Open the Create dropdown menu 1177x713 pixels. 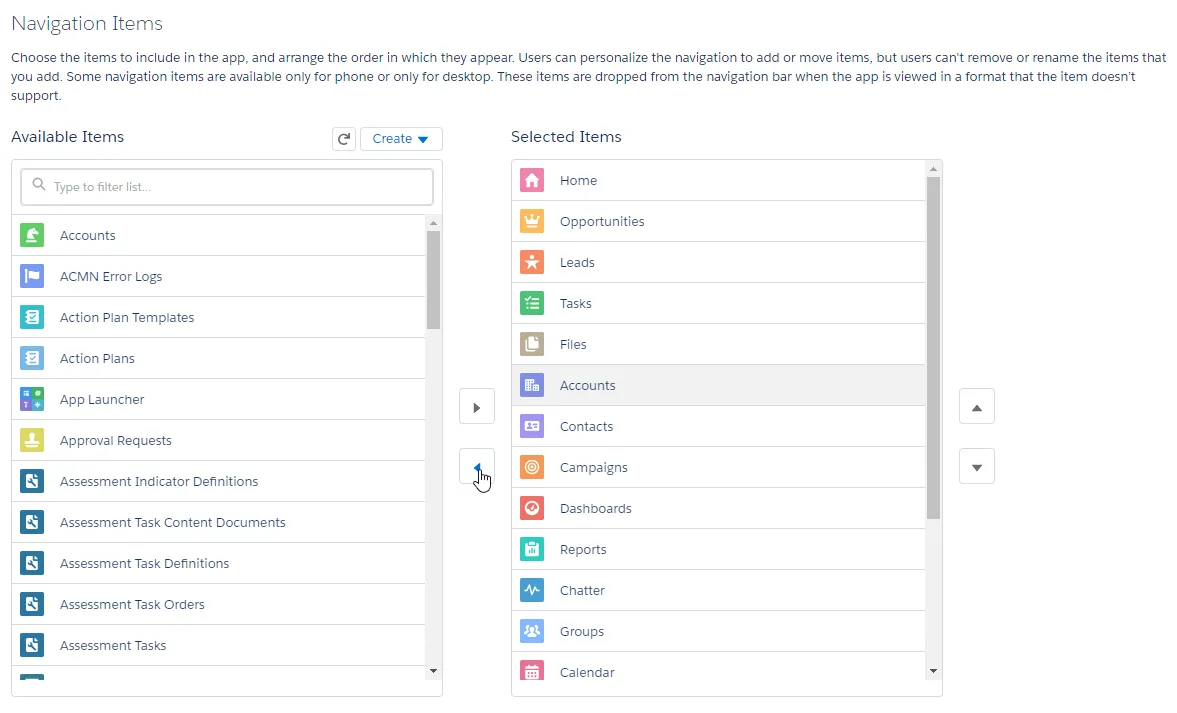coord(401,139)
